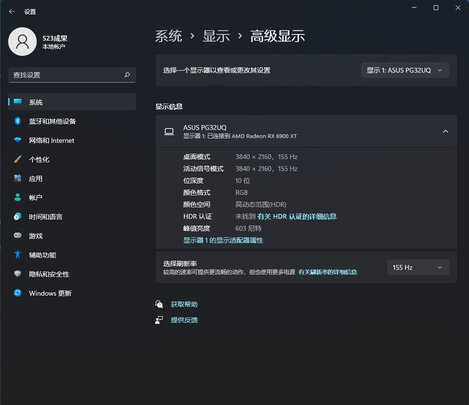Image resolution: width=469 pixels, height=405 pixels.
Task: Select the 隐私和安全性 shield icon
Action: pyautogui.click(x=18, y=274)
